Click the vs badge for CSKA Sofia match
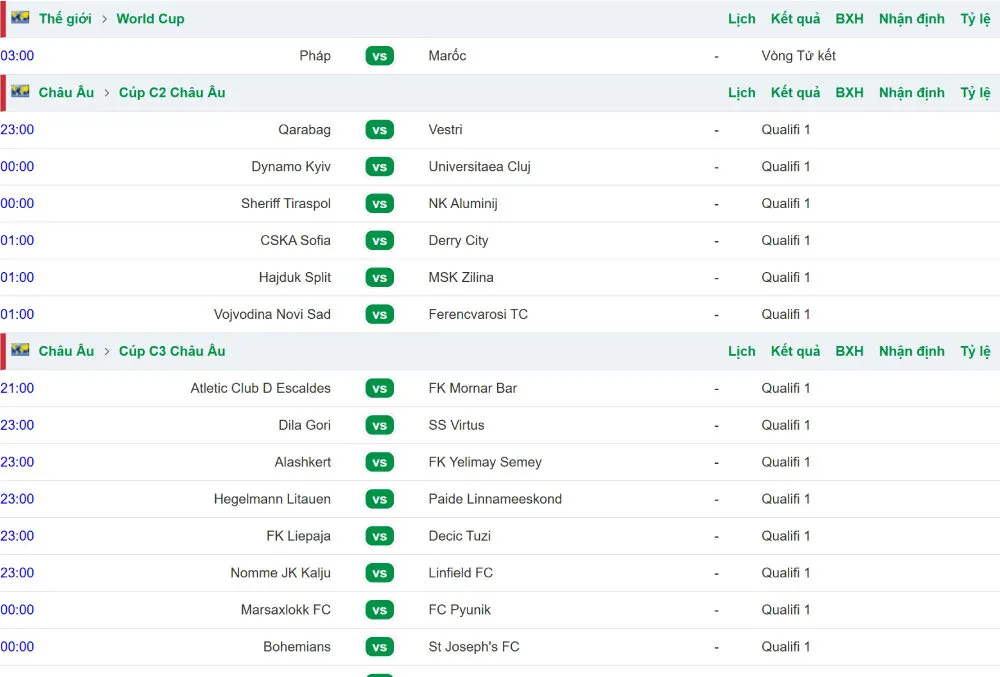This screenshot has width=1000, height=677. [x=379, y=241]
